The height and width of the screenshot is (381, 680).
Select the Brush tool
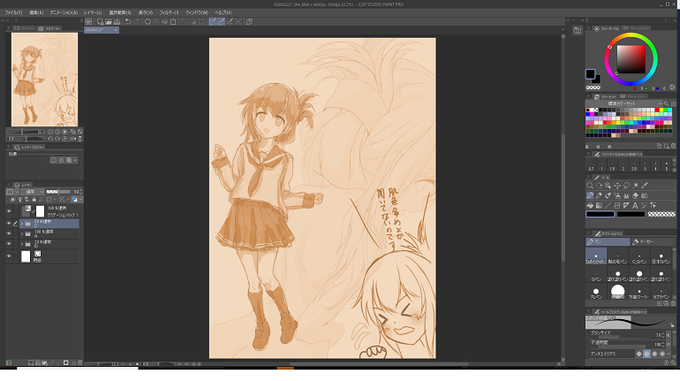click(x=608, y=195)
